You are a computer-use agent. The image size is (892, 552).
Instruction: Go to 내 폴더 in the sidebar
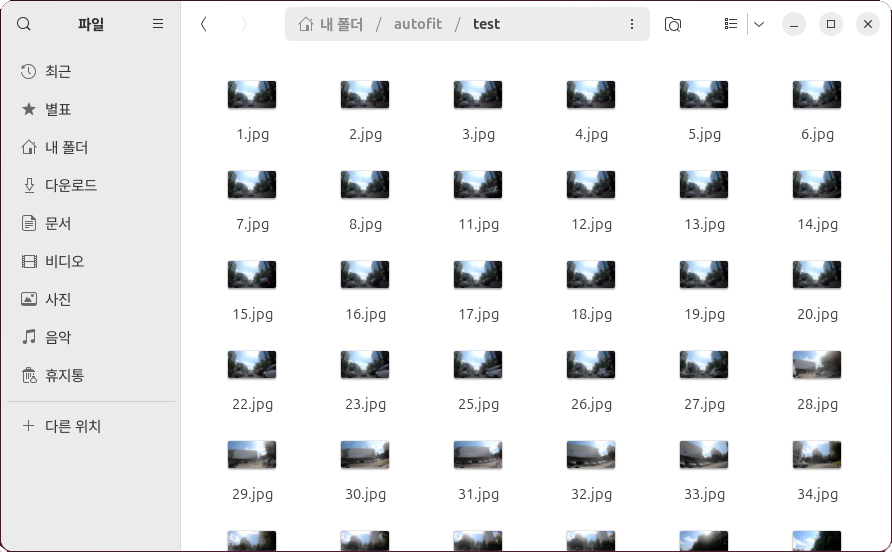[91, 147]
